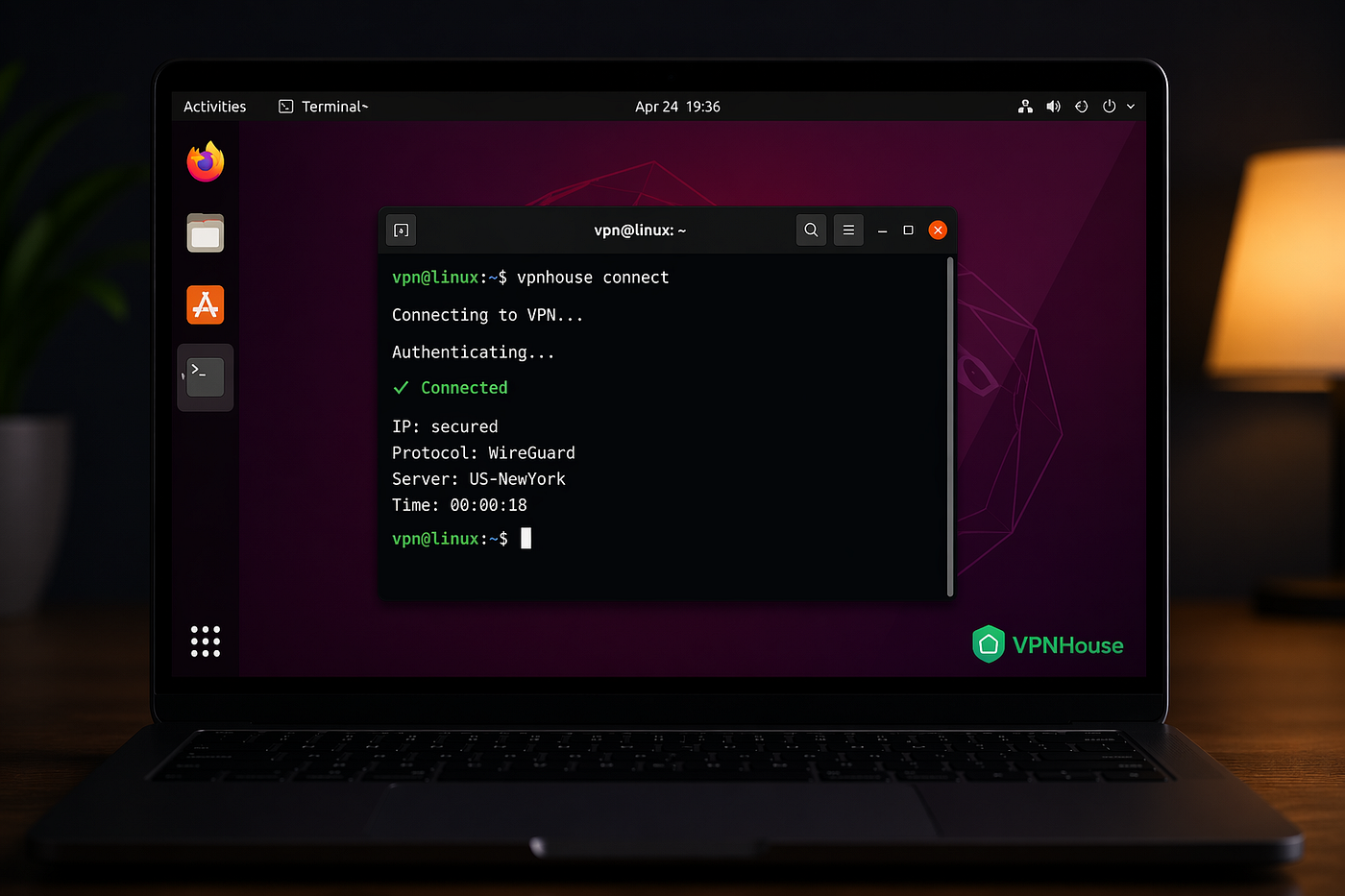1345x896 pixels.
Task: Open the terminal hamburger menu
Action: [848, 230]
